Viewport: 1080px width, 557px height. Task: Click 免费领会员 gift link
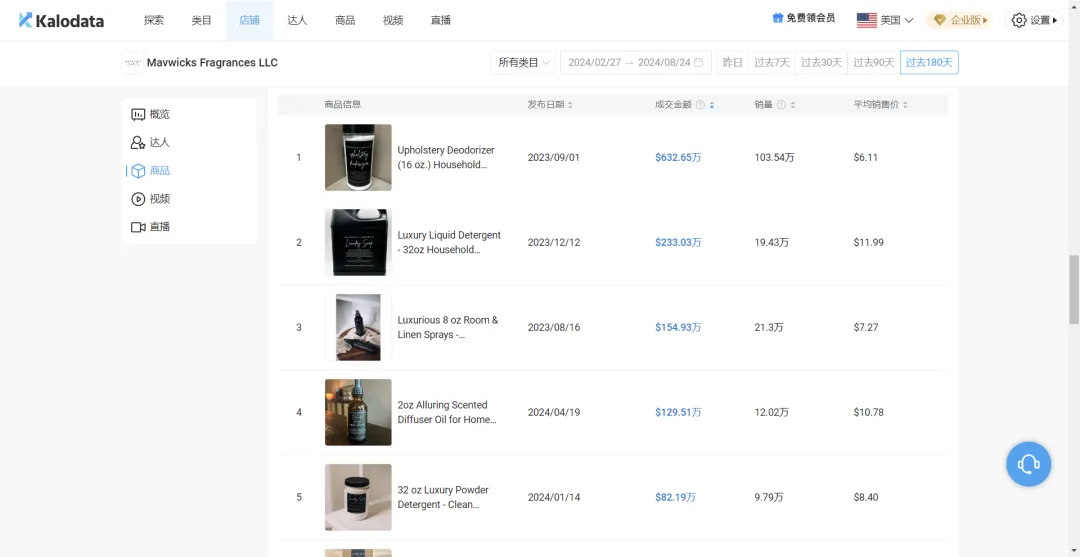pos(804,19)
